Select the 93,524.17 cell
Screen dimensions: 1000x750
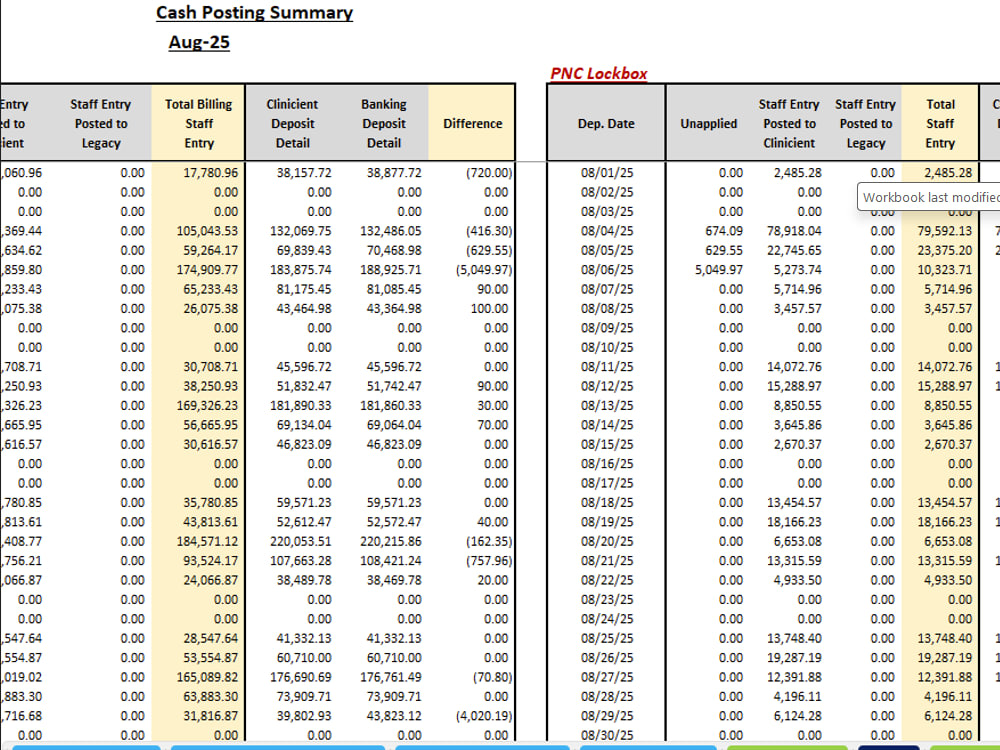210,561
